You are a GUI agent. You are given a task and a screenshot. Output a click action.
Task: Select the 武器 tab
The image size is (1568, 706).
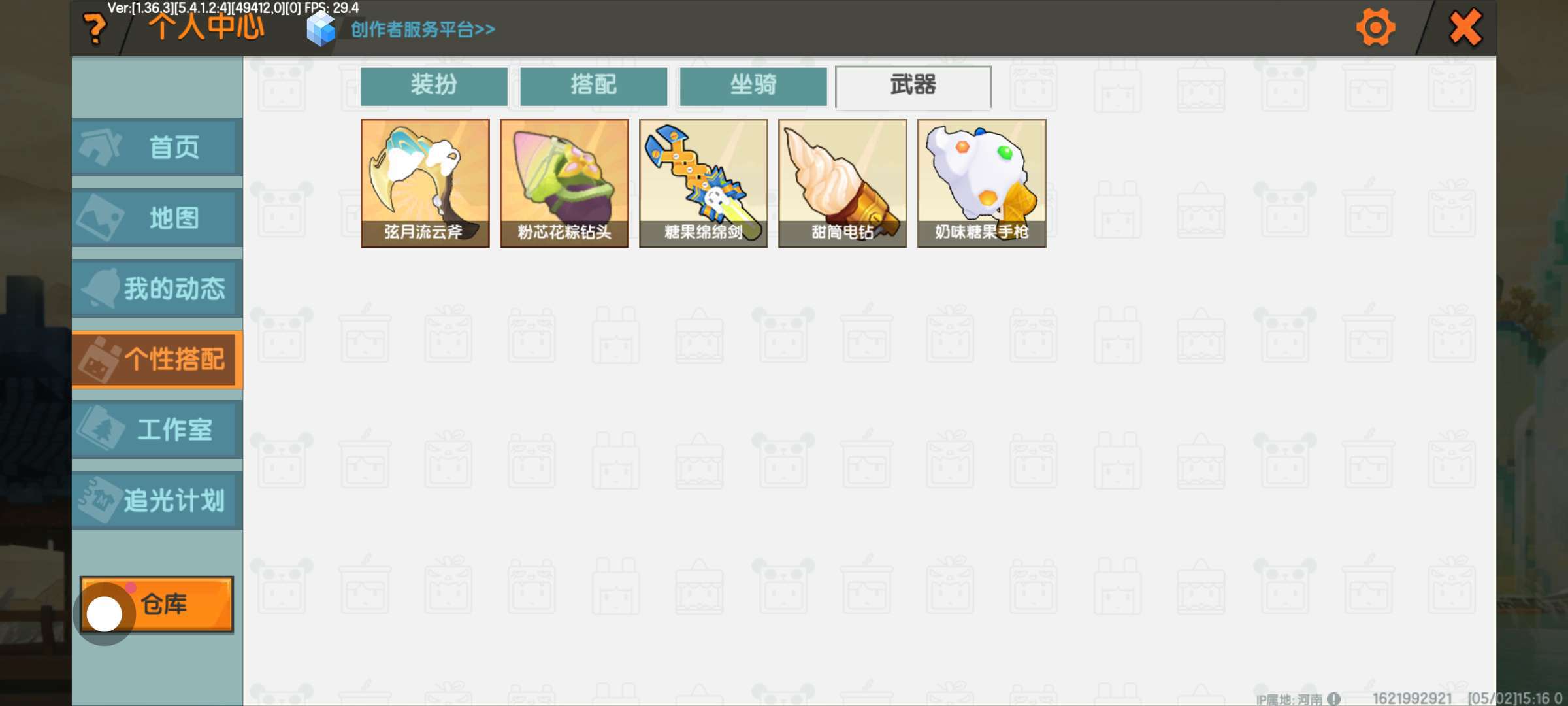913,86
